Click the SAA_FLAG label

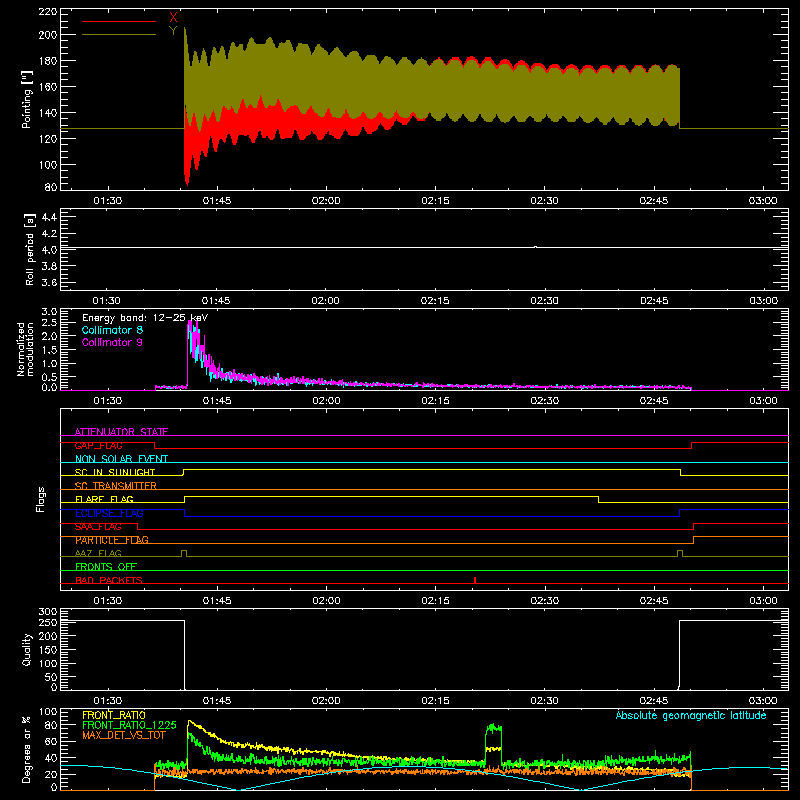[x=98, y=526]
